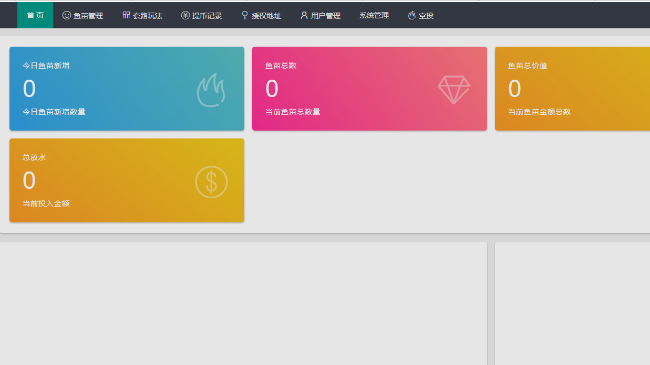Click the 0 value on 鱼苗总价值 card
Screen dimensions: 650x365
coord(514,88)
